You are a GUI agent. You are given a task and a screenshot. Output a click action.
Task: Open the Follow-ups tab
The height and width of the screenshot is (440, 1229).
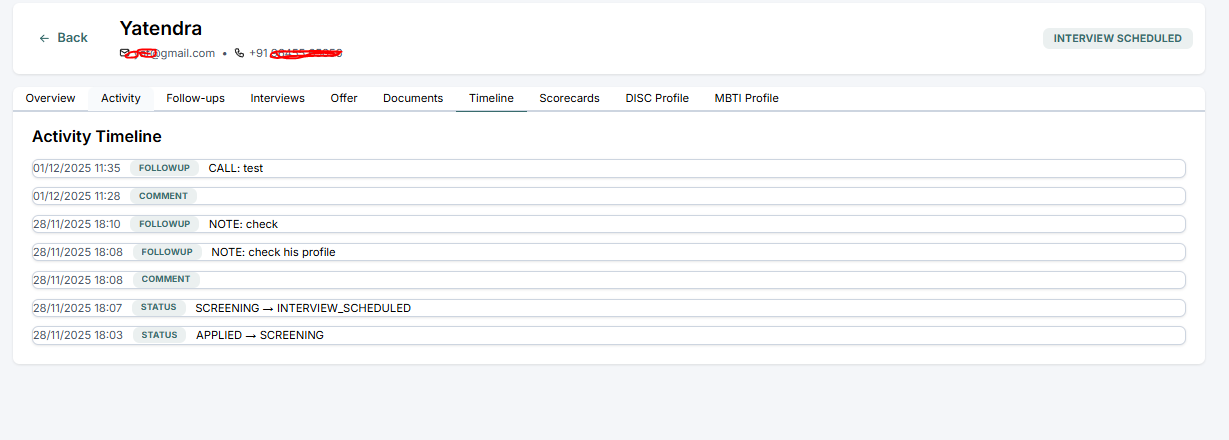(x=195, y=98)
